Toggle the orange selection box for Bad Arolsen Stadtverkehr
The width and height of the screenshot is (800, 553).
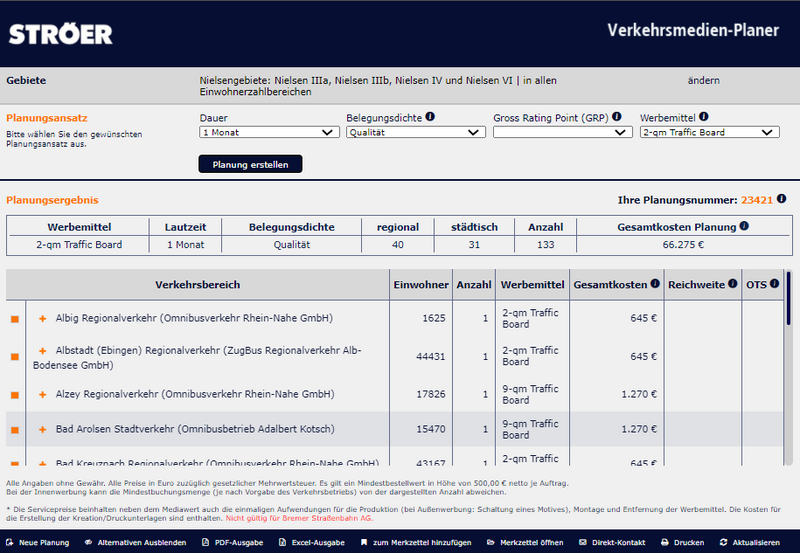[15, 430]
